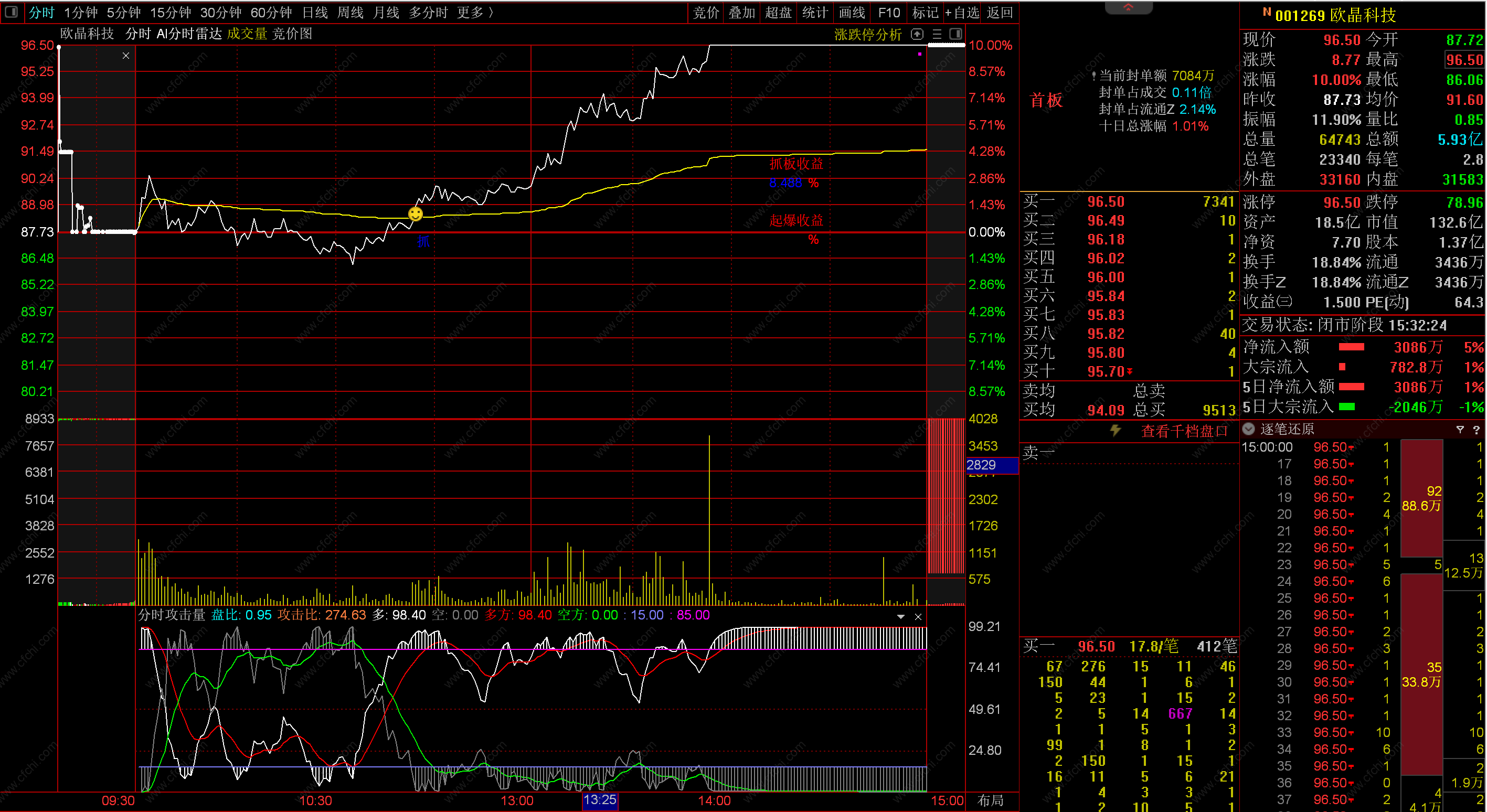Viewport: 1487px width, 812px height.
Task: Expand the 逐笔还原 circle dropdown
Action: [x=1249, y=429]
